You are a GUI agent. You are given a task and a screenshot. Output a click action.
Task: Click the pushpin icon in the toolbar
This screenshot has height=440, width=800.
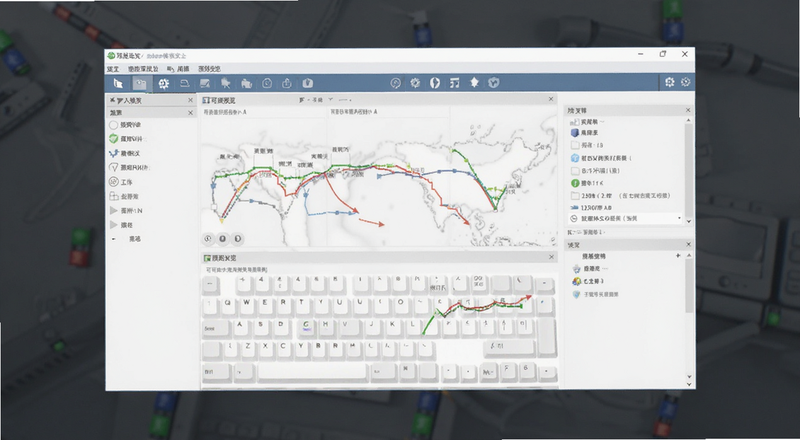[x=226, y=83]
